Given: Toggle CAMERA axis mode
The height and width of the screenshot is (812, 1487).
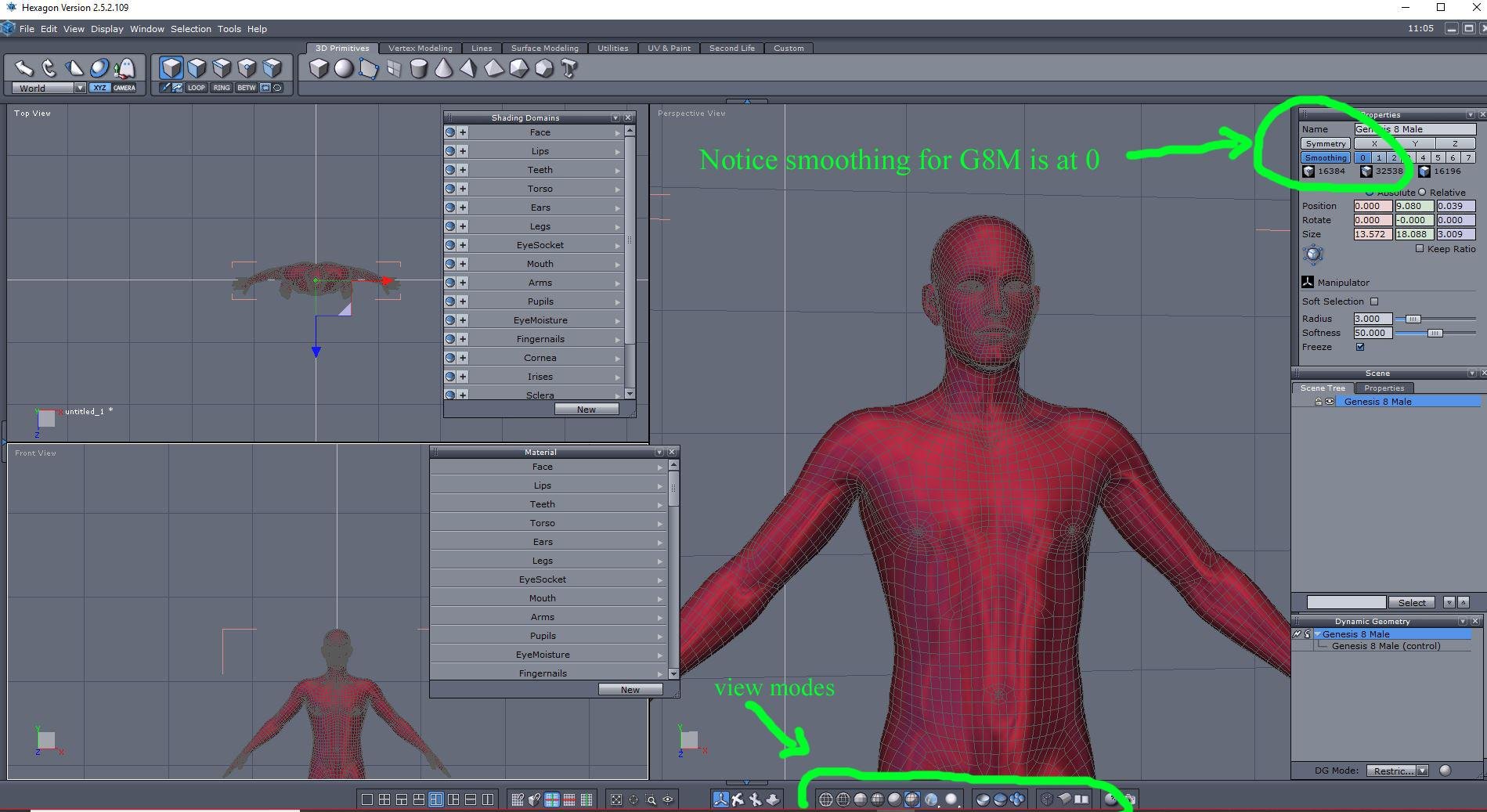Looking at the screenshot, I should [x=124, y=88].
